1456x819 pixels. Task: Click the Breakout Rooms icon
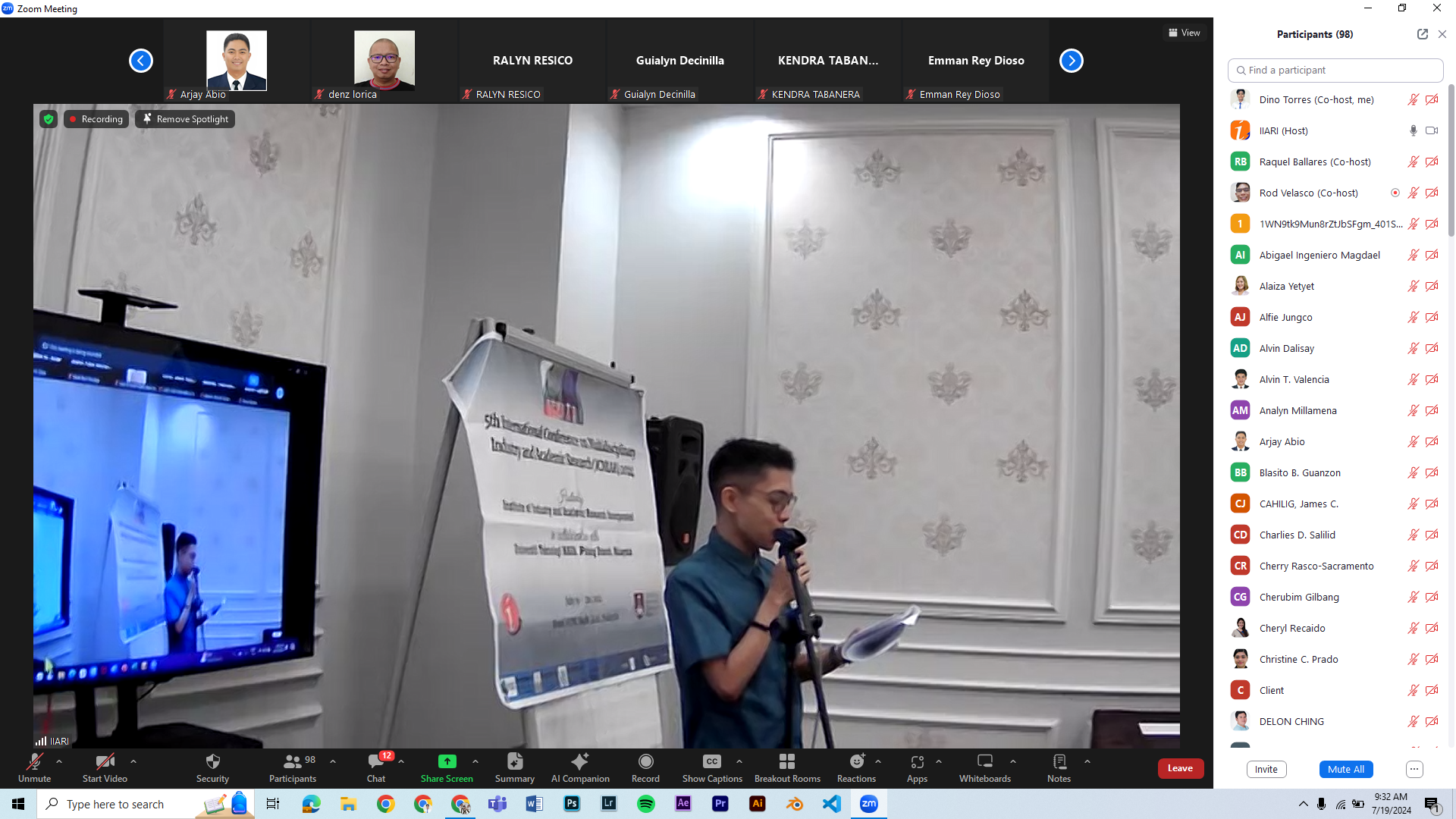(787, 761)
